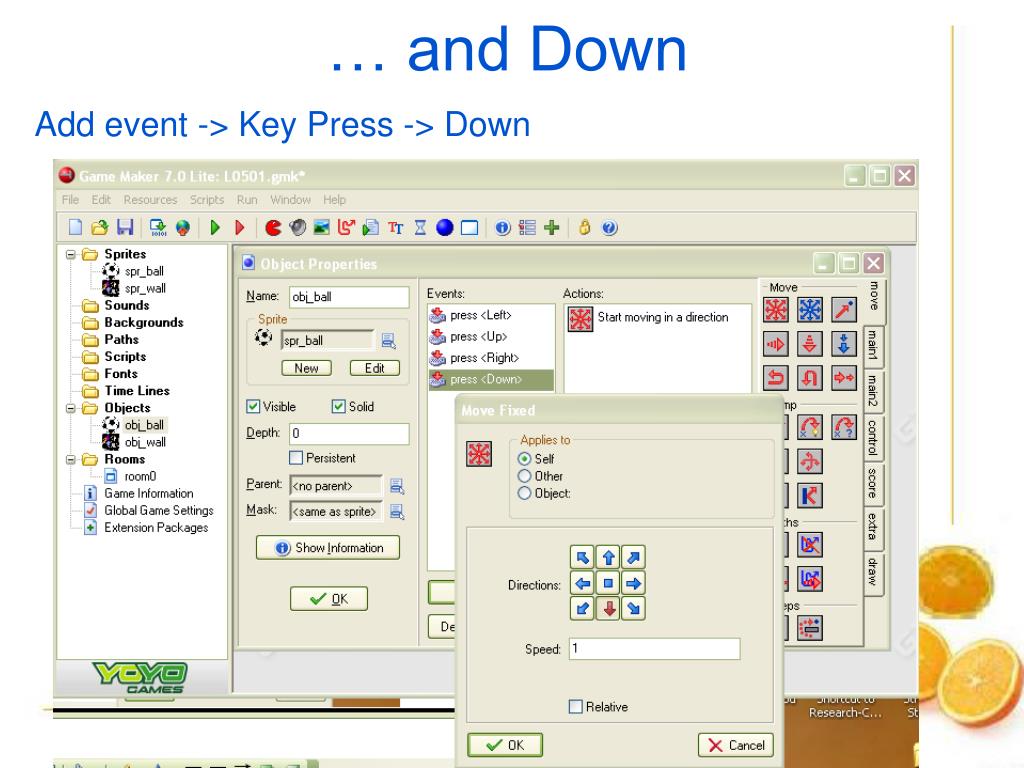The width and height of the screenshot is (1024, 768).
Task: Toggle the Solid checkbox
Action: [x=338, y=406]
